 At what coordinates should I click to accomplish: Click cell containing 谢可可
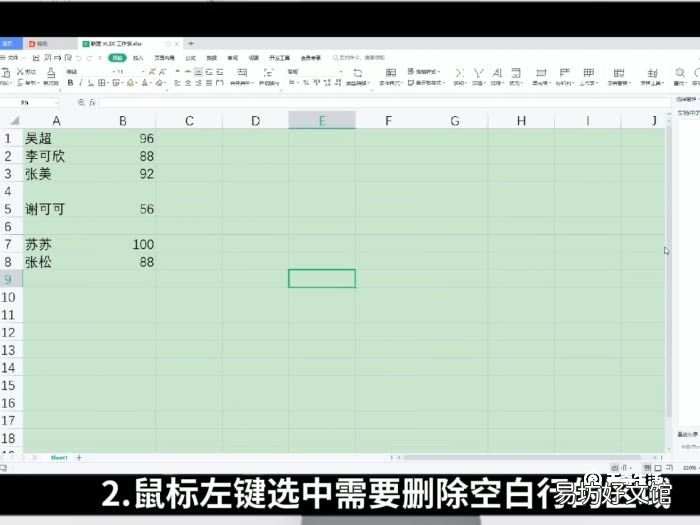[x=56, y=209]
